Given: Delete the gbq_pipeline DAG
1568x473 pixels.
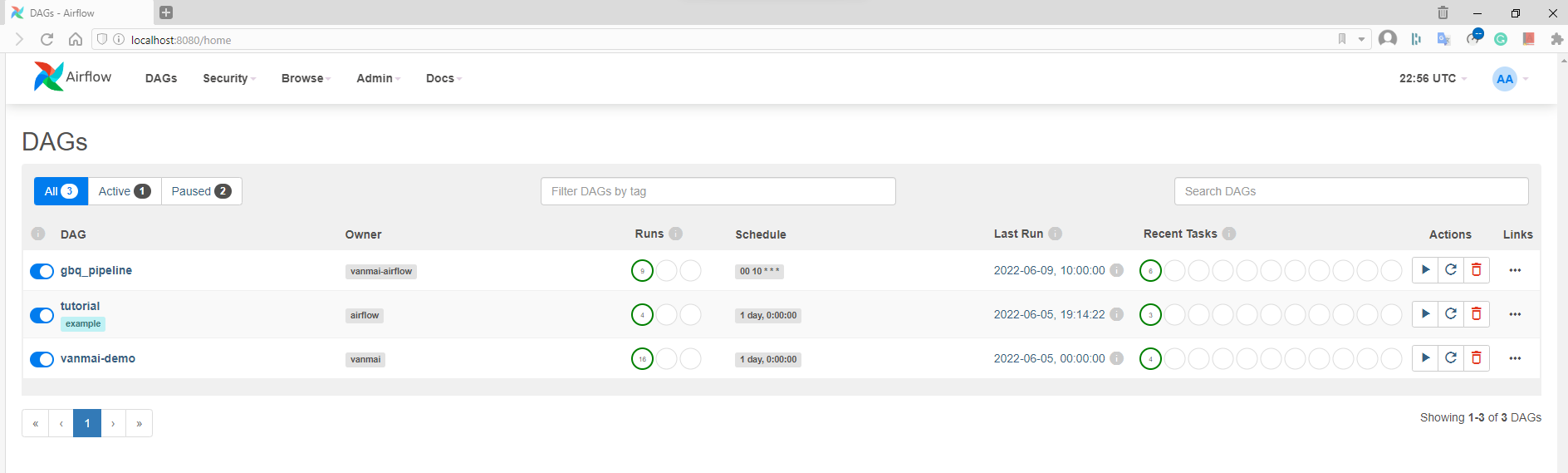Looking at the screenshot, I should point(1477,270).
